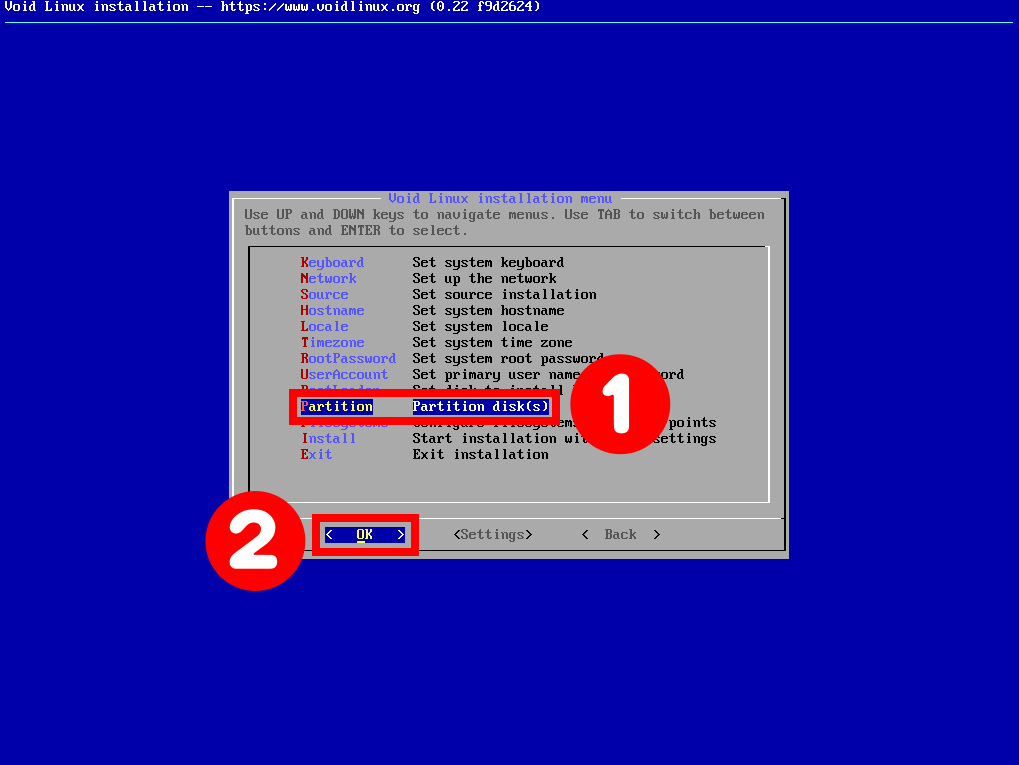This screenshot has width=1019, height=765.
Task: Click the voidlinux.org URL in the header
Action: (x=320, y=7)
